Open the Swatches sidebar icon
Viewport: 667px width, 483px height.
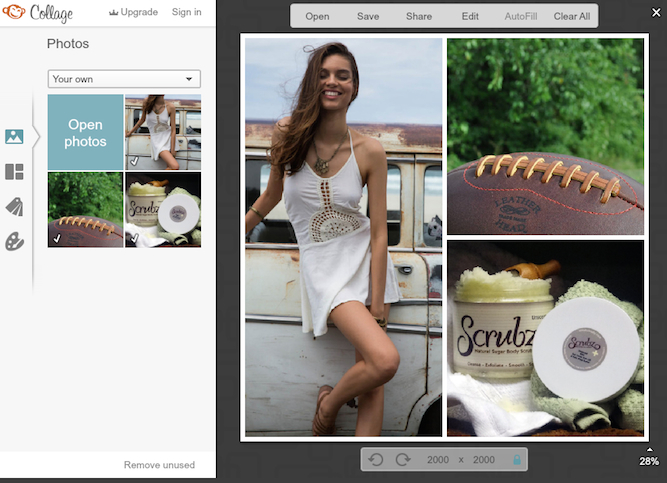(14, 207)
